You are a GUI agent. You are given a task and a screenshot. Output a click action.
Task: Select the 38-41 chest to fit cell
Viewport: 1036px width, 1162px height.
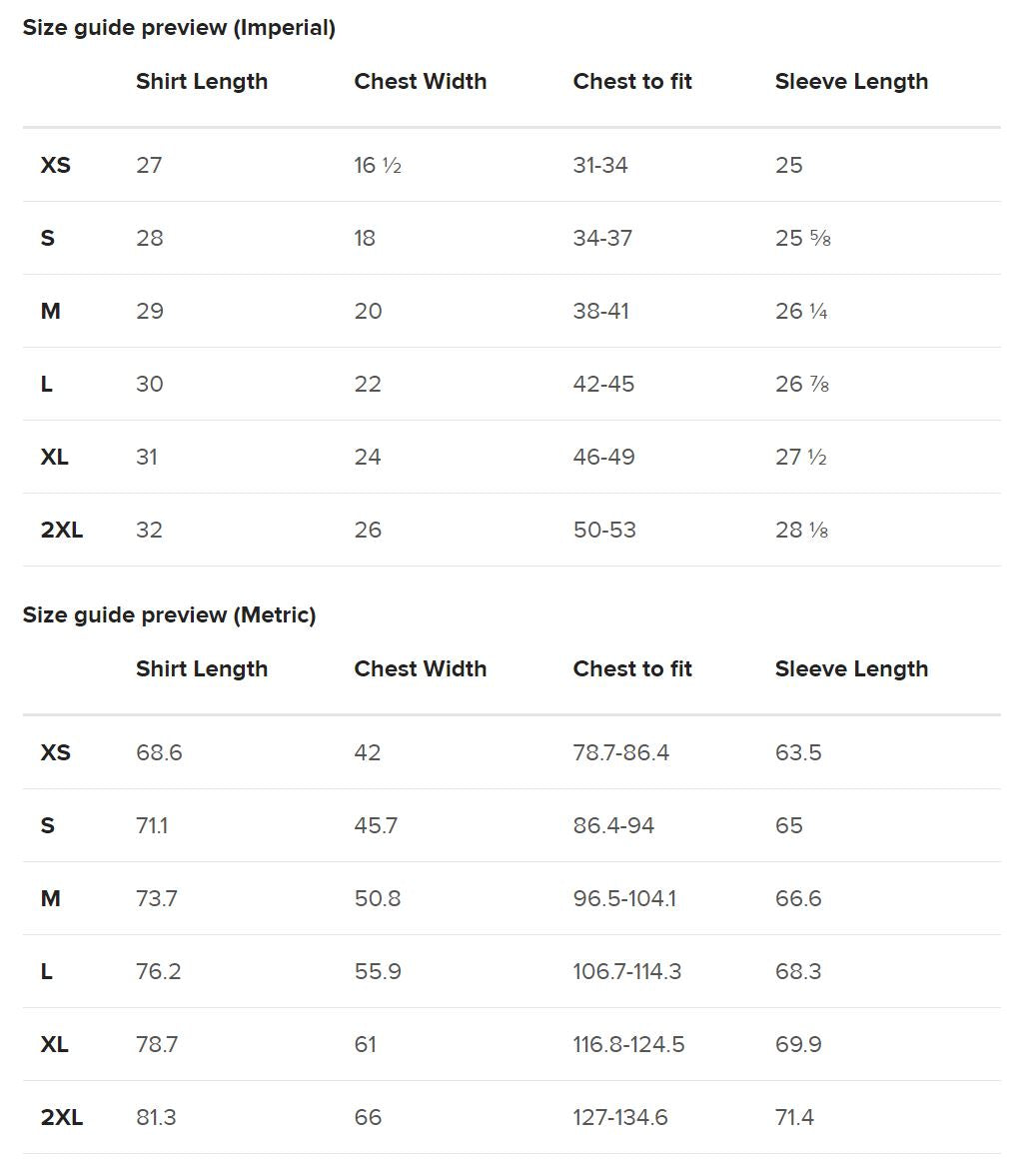[601, 312]
